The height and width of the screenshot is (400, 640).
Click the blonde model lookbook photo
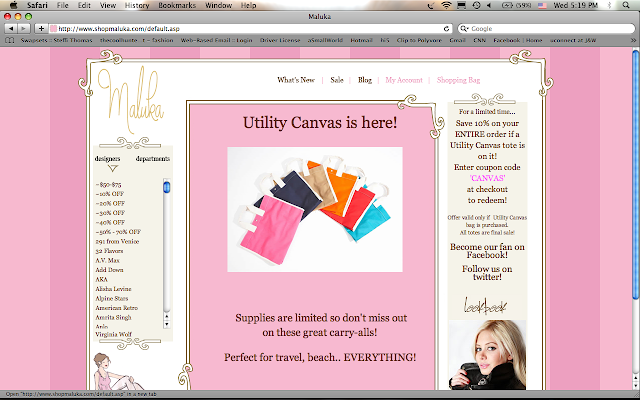click(x=487, y=355)
